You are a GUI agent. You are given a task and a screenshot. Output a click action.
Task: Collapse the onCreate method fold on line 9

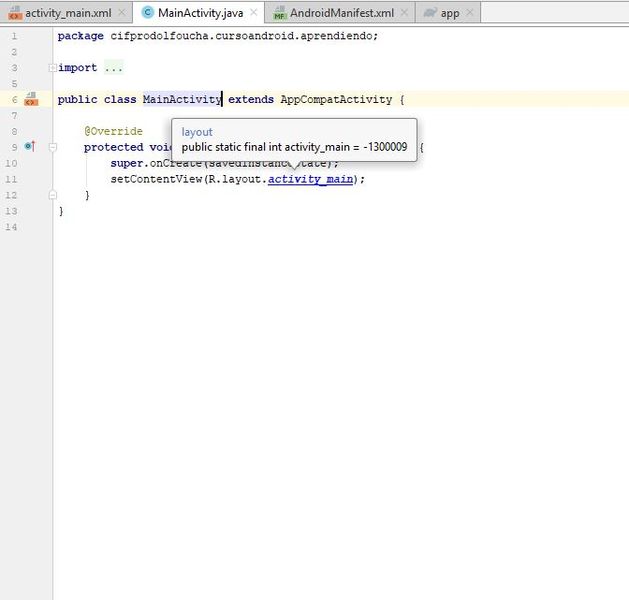click(x=53, y=147)
